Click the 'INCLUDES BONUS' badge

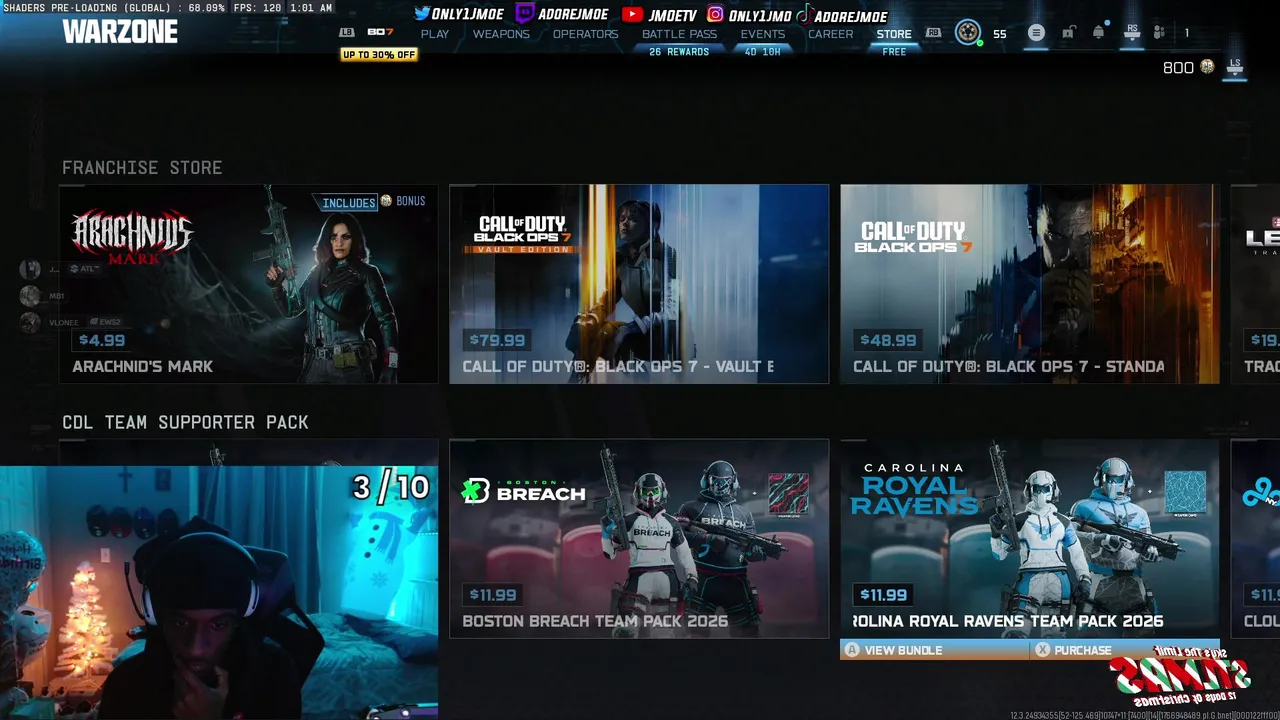pos(370,202)
